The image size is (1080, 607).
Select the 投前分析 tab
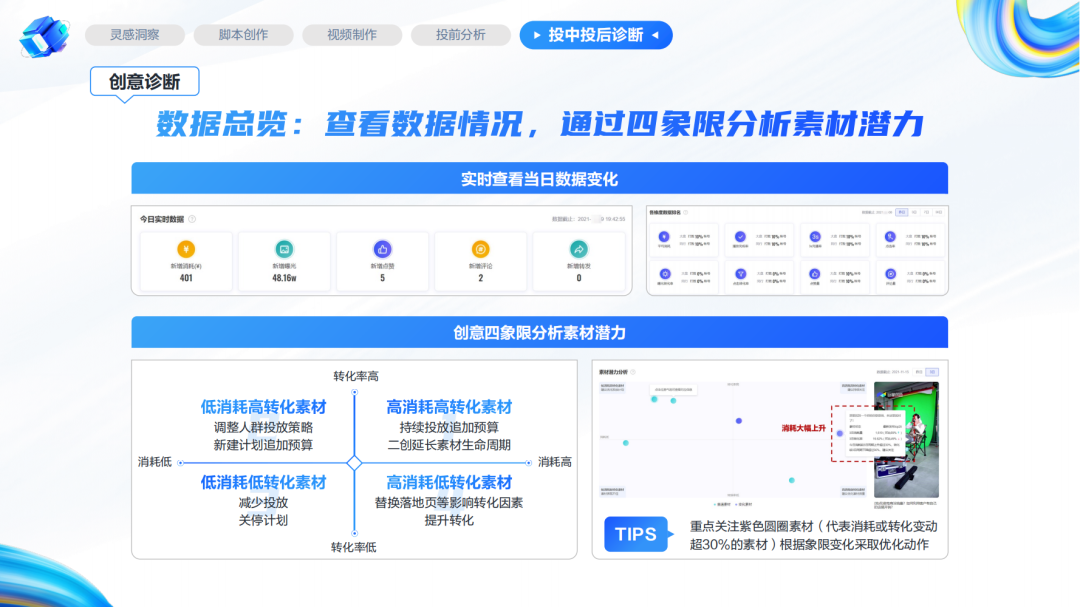click(x=461, y=35)
